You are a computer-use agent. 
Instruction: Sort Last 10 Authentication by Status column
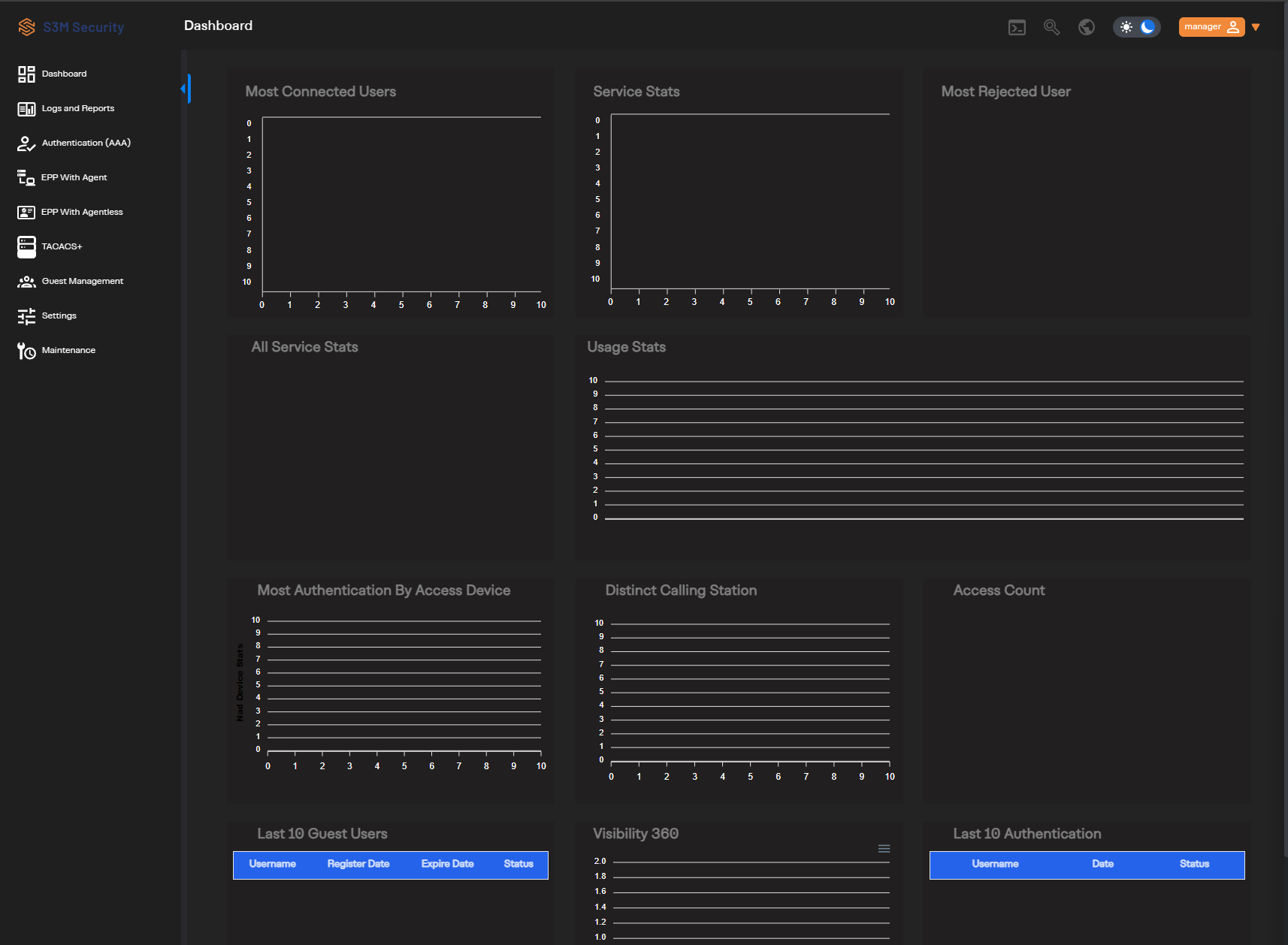tap(1194, 864)
